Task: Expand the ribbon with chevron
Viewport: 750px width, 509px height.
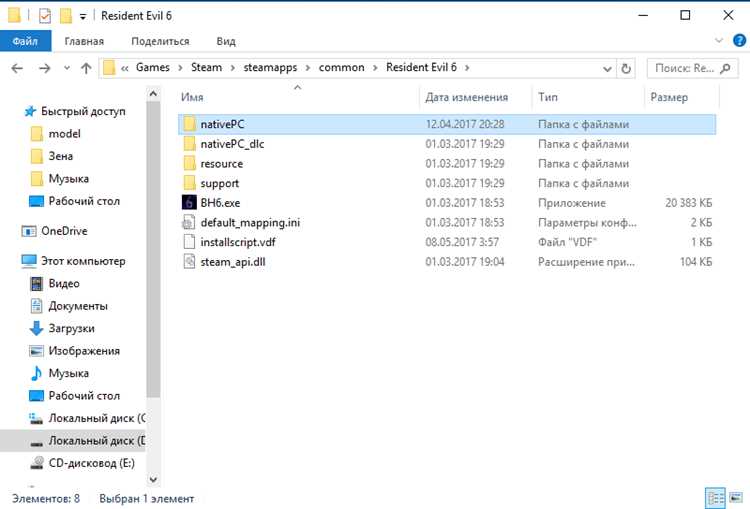Action: coord(719,41)
